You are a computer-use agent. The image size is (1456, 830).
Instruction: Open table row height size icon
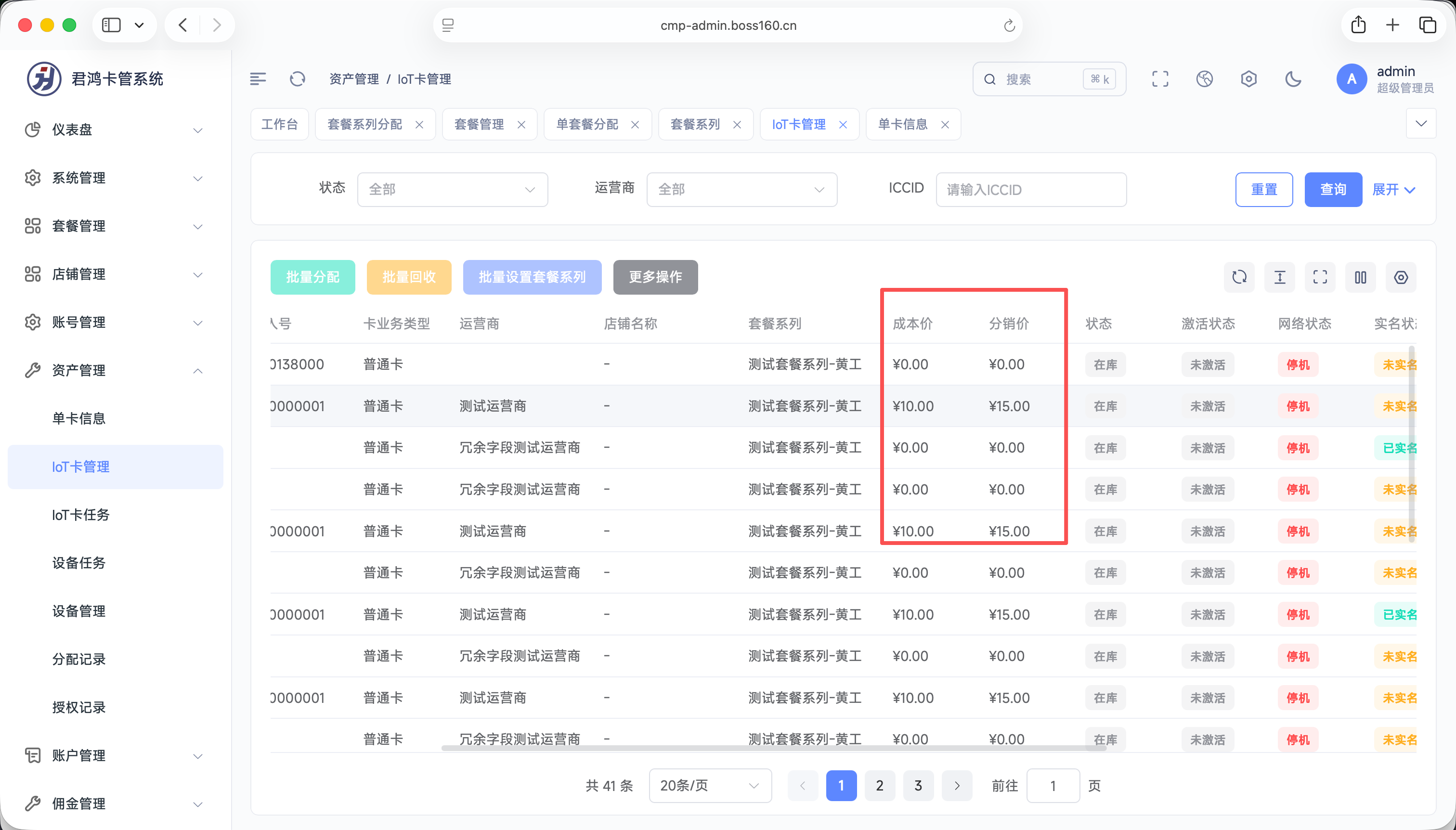tap(1279, 278)
